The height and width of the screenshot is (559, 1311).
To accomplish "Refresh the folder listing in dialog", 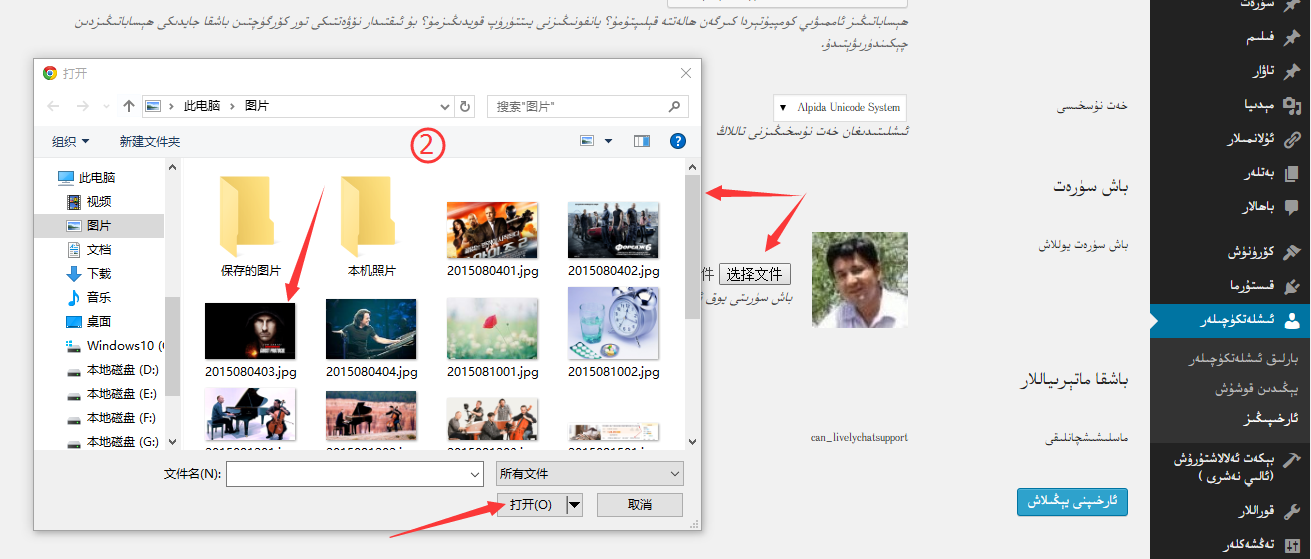I will point(465,106).
